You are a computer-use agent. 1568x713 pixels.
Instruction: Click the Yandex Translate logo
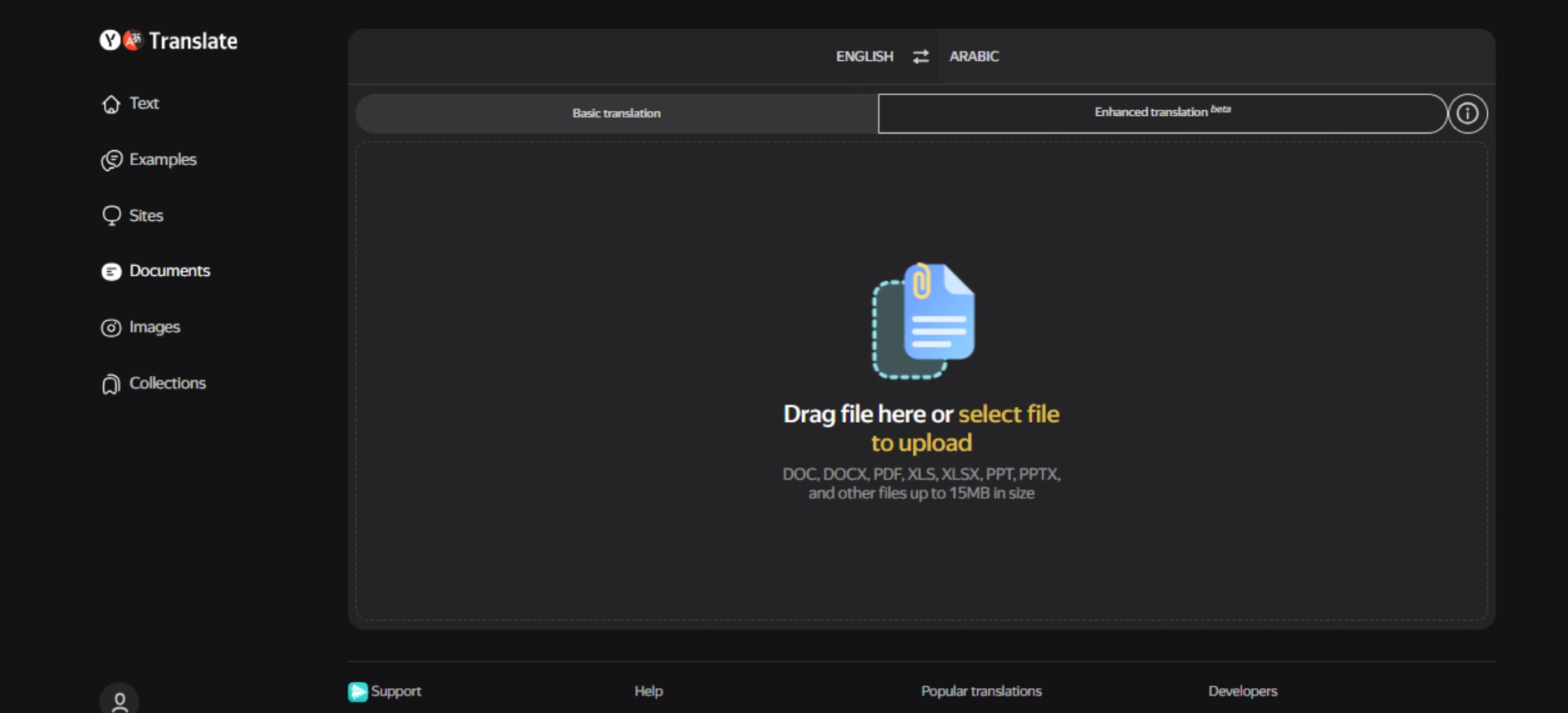[x=168, y=41]
